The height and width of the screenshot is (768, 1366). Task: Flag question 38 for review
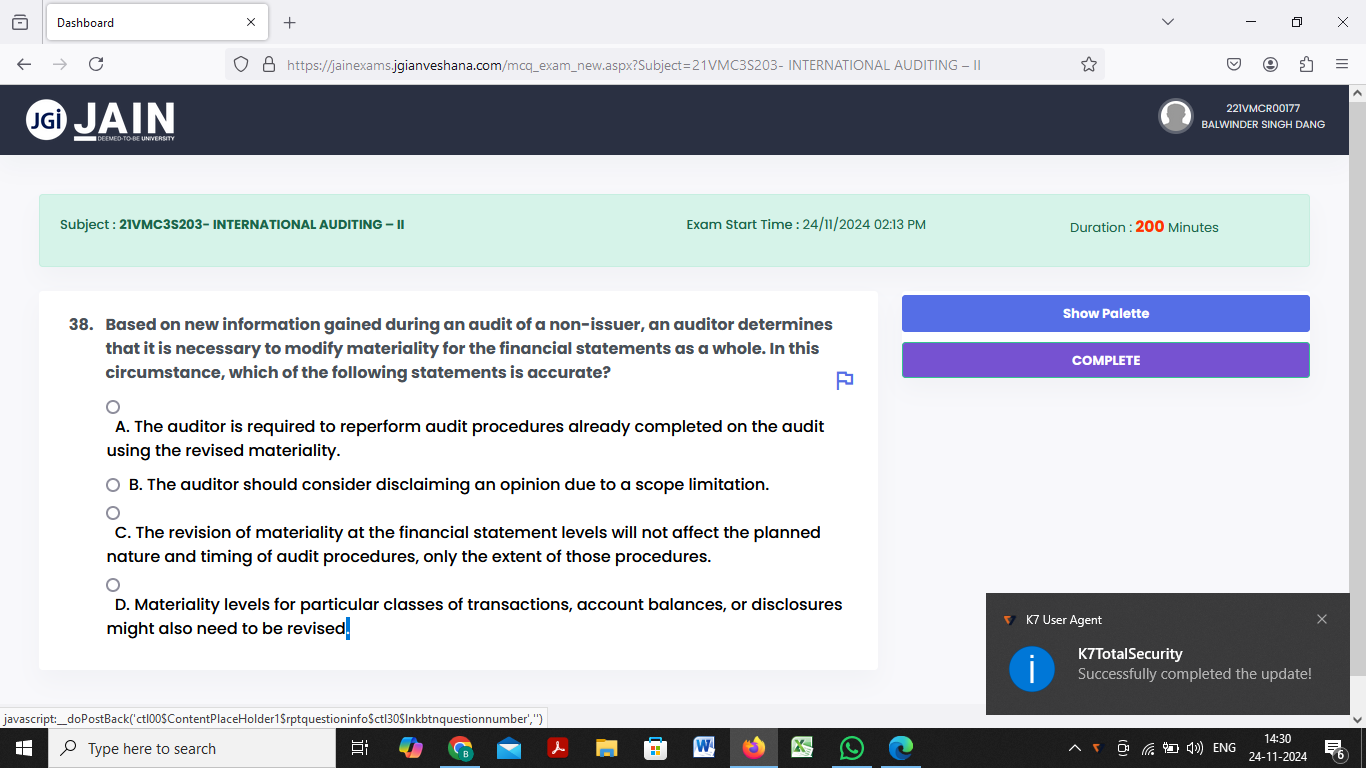(844, 380)
